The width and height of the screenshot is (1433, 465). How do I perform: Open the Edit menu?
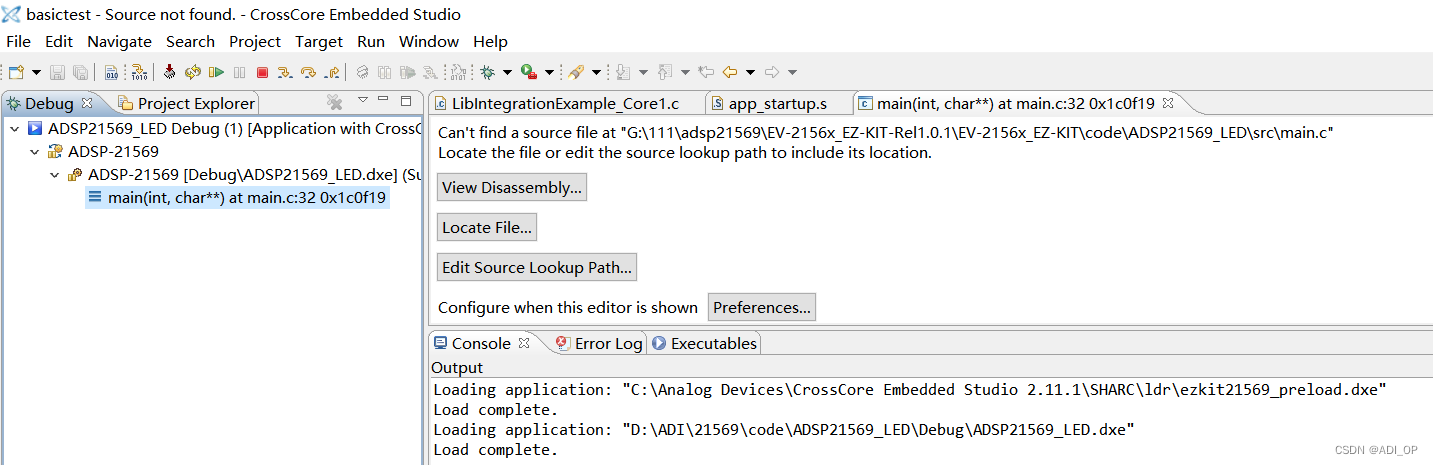(59, 41)
